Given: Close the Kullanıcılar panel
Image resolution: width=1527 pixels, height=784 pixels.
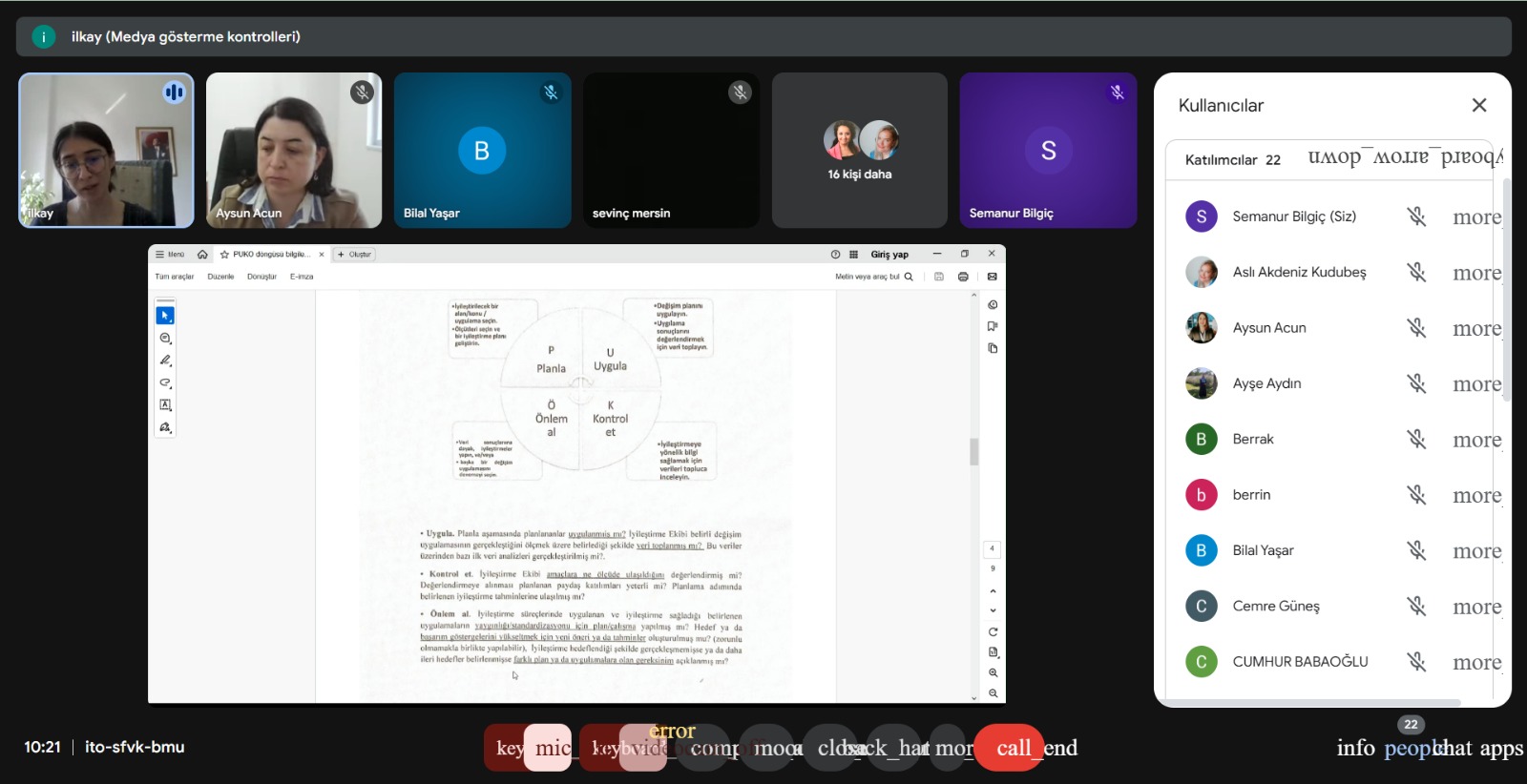Looking at the screenshot, I should 1478,105.
